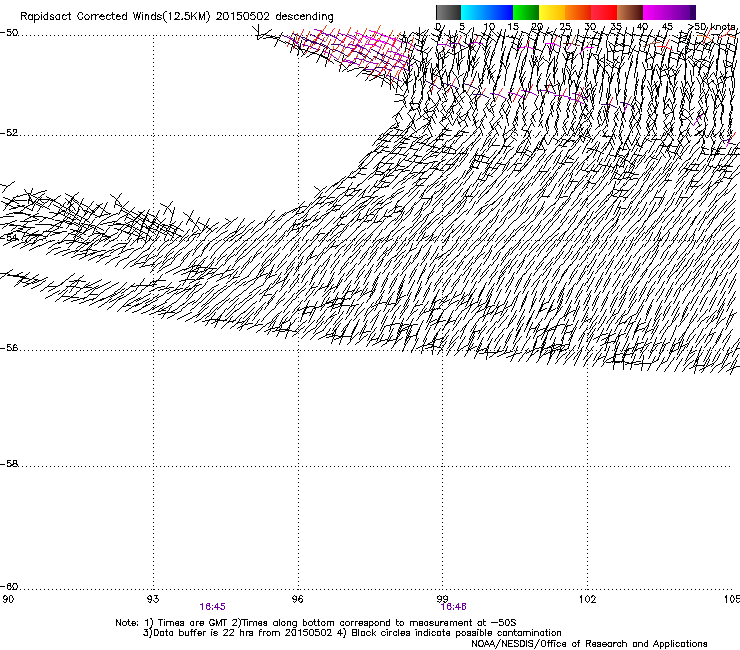Click the brown 35-40 knots swatch

click(630, 12)
